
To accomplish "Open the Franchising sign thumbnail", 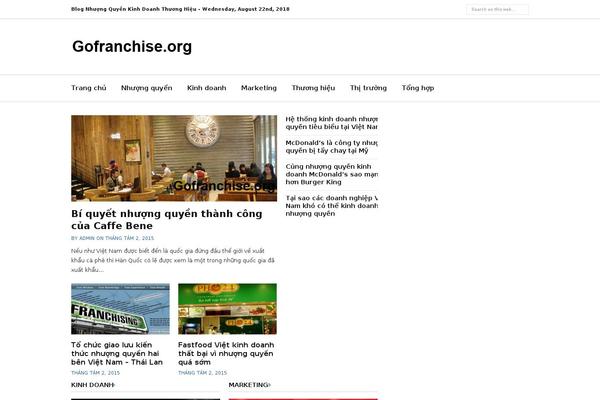I will [x=120, y=309].
